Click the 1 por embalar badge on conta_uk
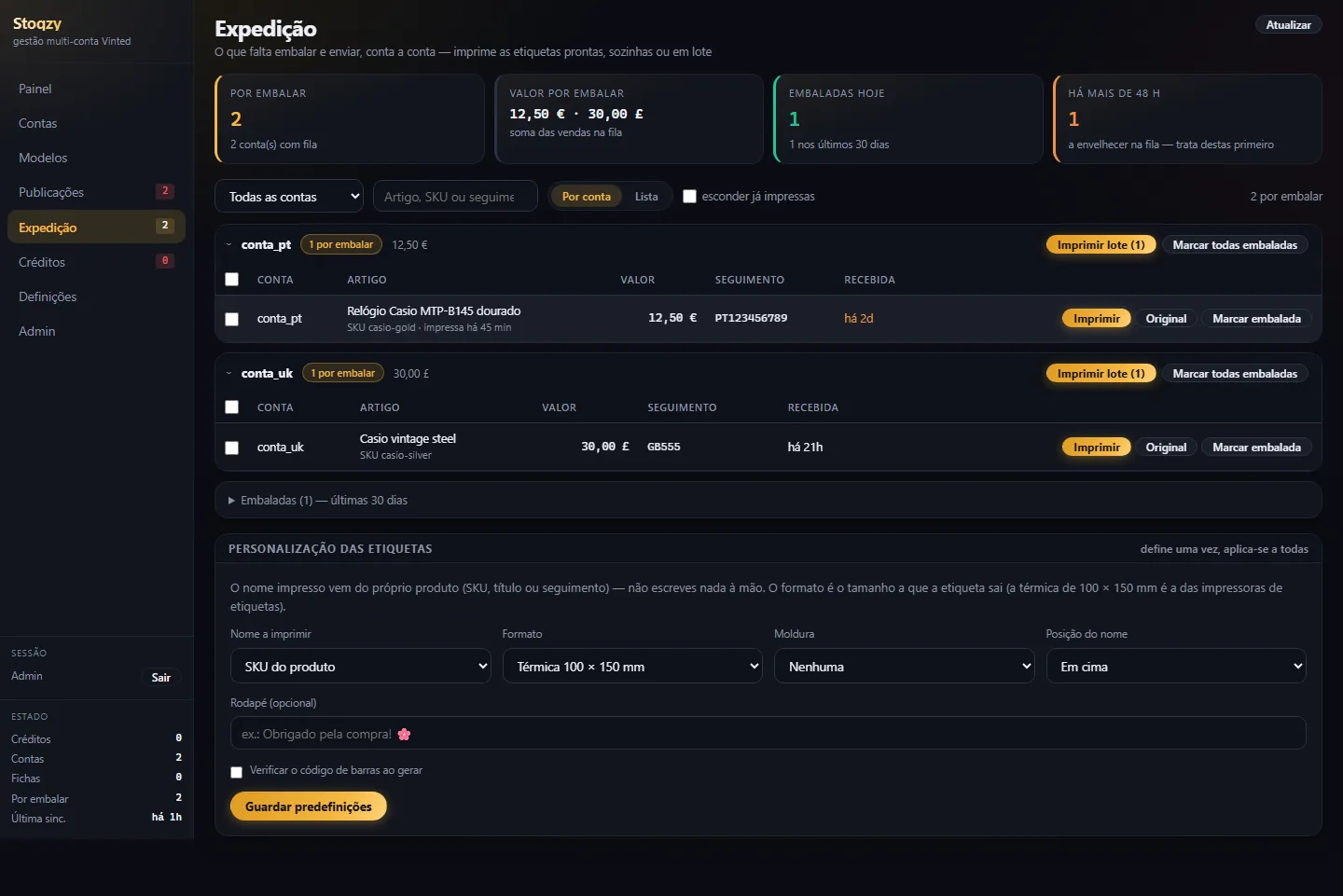This screenshot has height=896, width=1343. 342,373
